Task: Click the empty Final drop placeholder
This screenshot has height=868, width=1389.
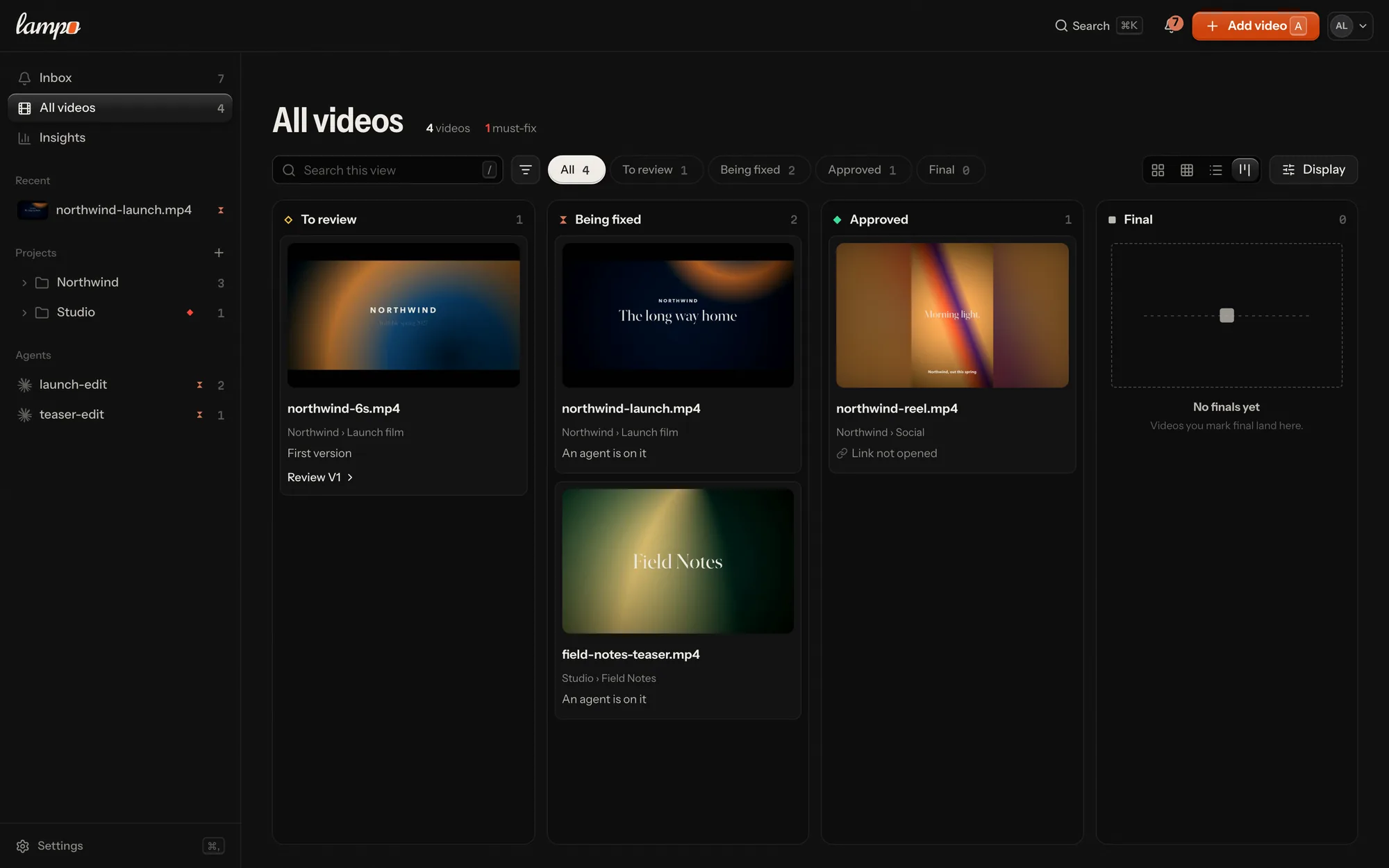Action: pos(1226,315)
